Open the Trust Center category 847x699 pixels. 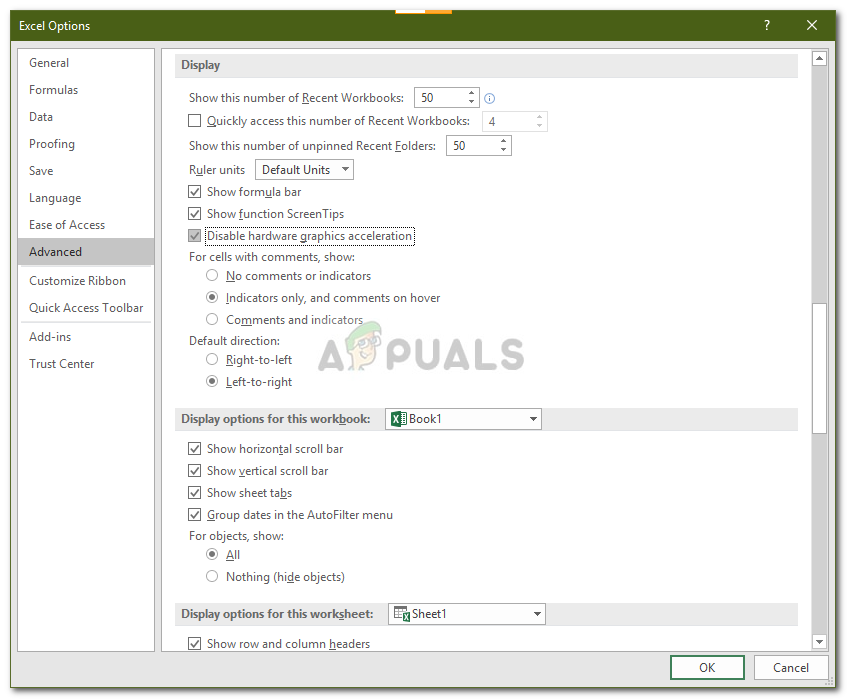(86, 364)
